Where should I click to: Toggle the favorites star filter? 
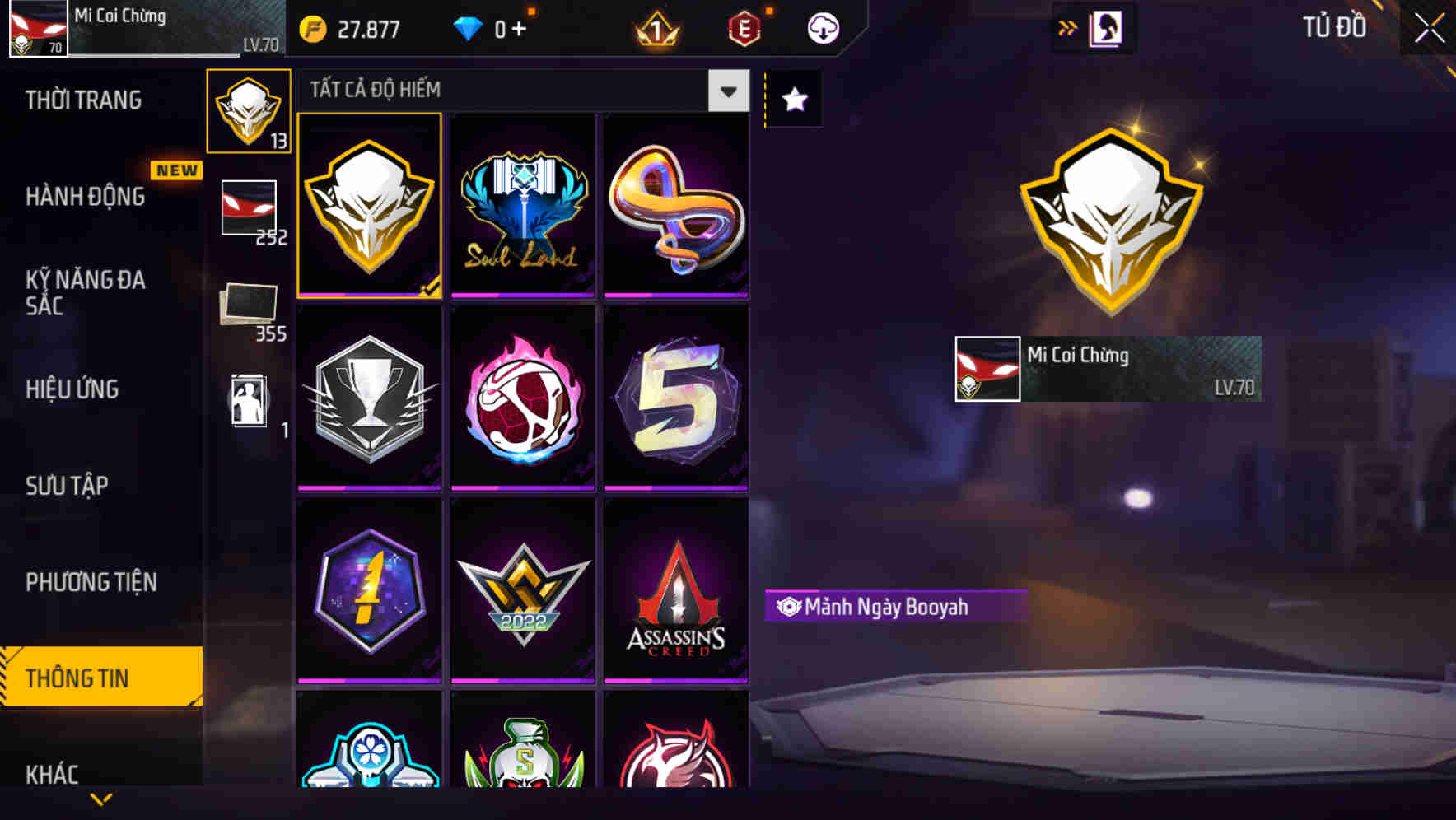point(795,100)
